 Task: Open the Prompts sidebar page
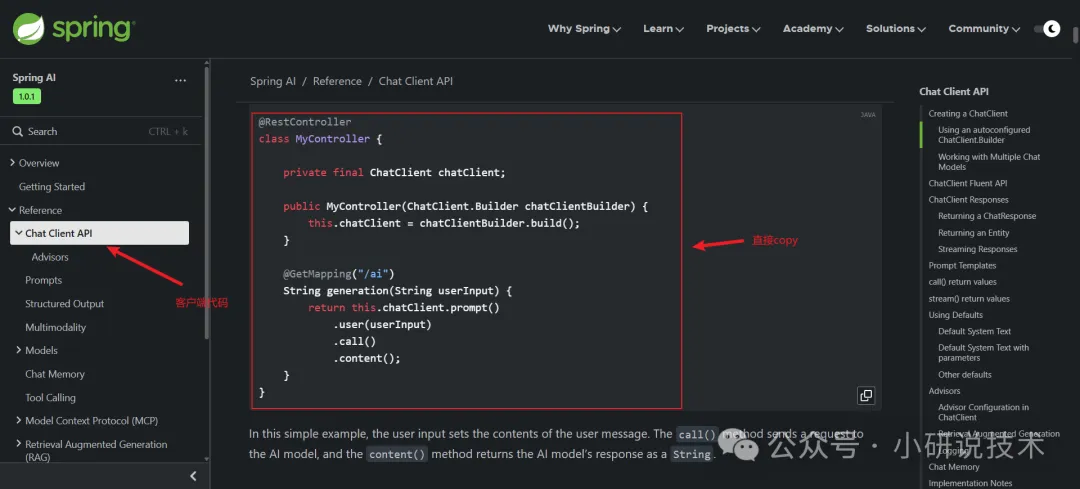(43, 280)
